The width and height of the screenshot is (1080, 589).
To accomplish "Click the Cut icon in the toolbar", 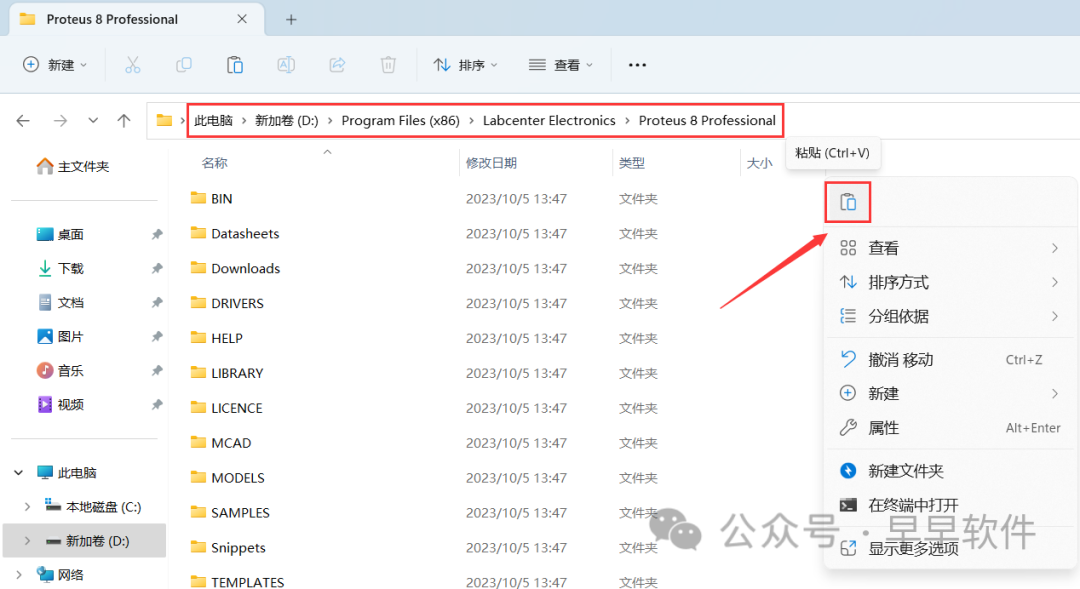I will click(133, 64).
